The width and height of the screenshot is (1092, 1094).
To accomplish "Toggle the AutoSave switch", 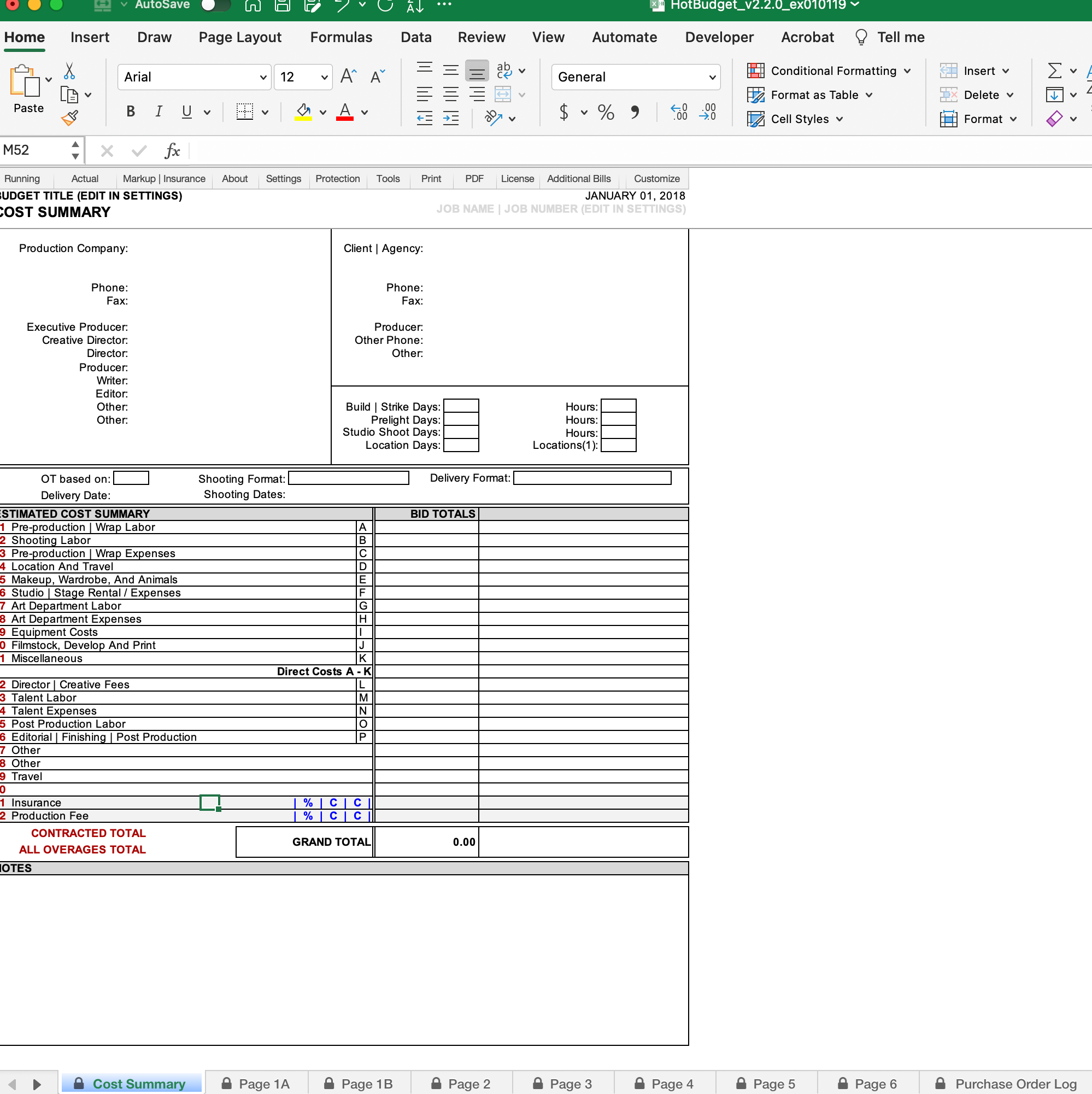I will point(215,5).
